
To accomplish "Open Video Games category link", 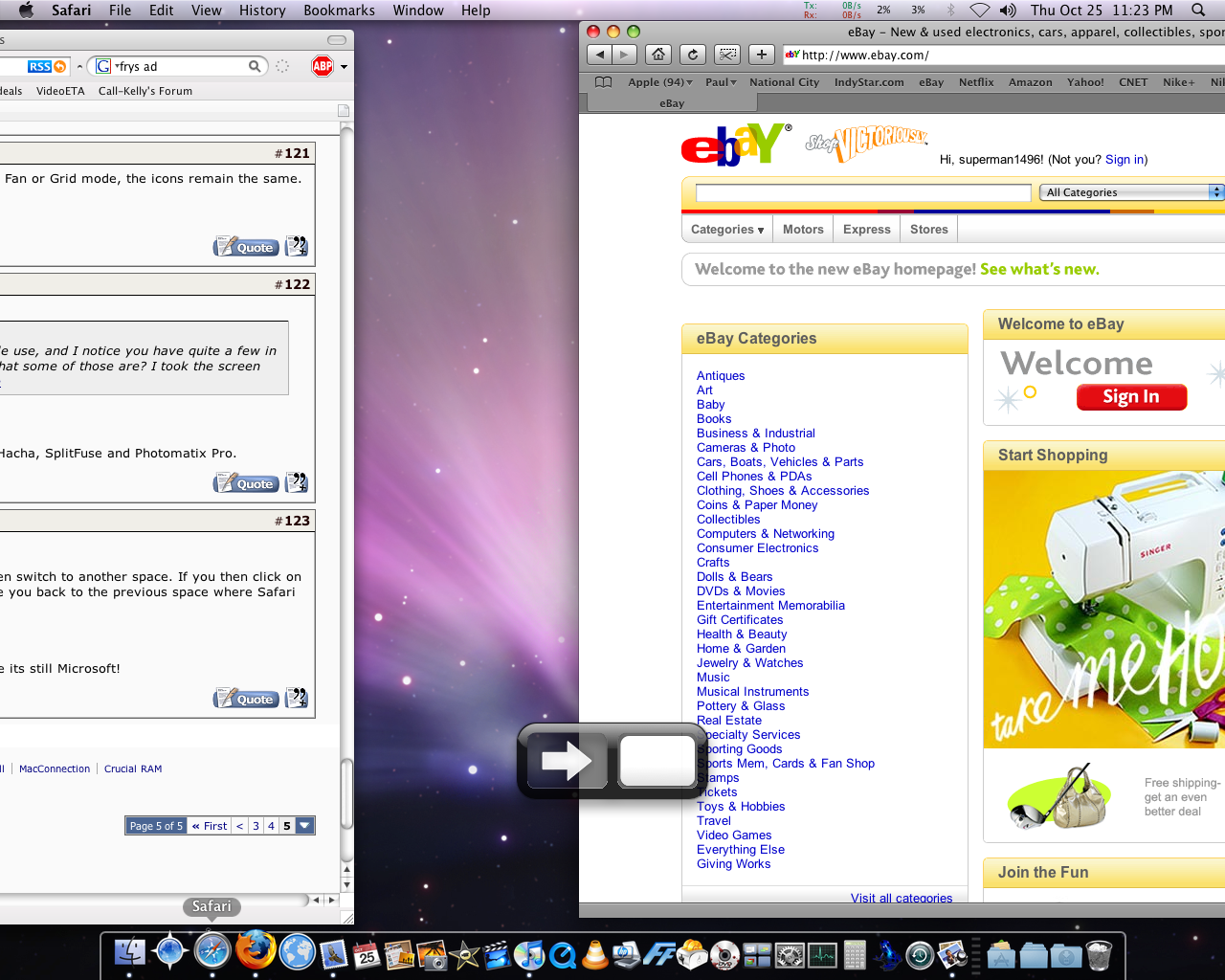I will [734, 835].
